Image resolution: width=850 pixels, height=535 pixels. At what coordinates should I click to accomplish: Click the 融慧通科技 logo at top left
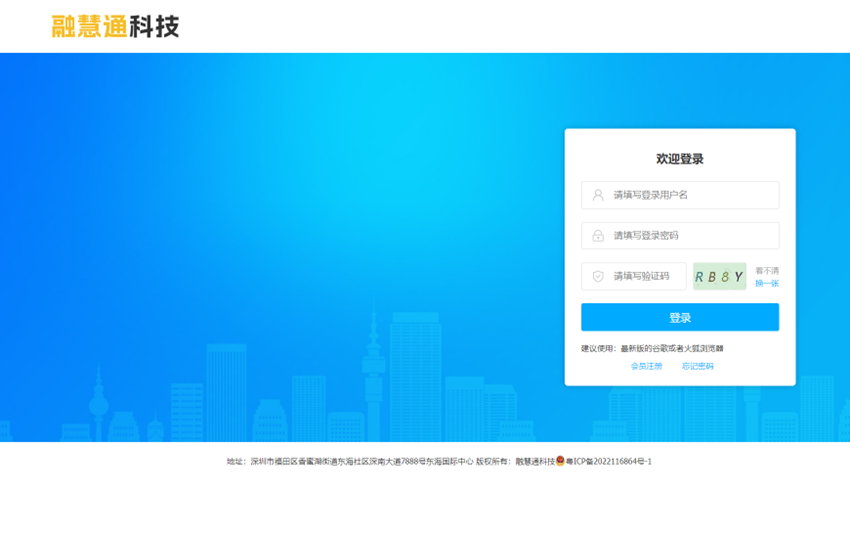[115, 27]
